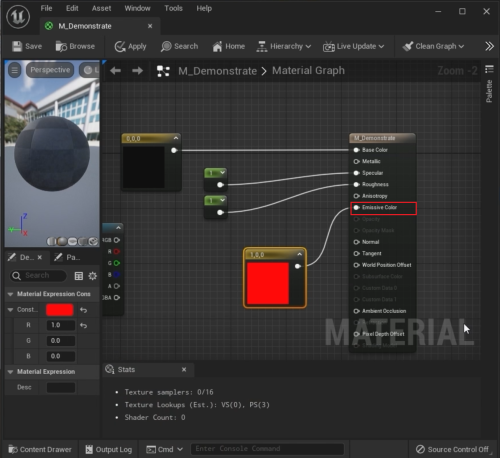Screen dimensions: 500x458
Task: Open Browse to locate the asset
Action: point(61,46)
